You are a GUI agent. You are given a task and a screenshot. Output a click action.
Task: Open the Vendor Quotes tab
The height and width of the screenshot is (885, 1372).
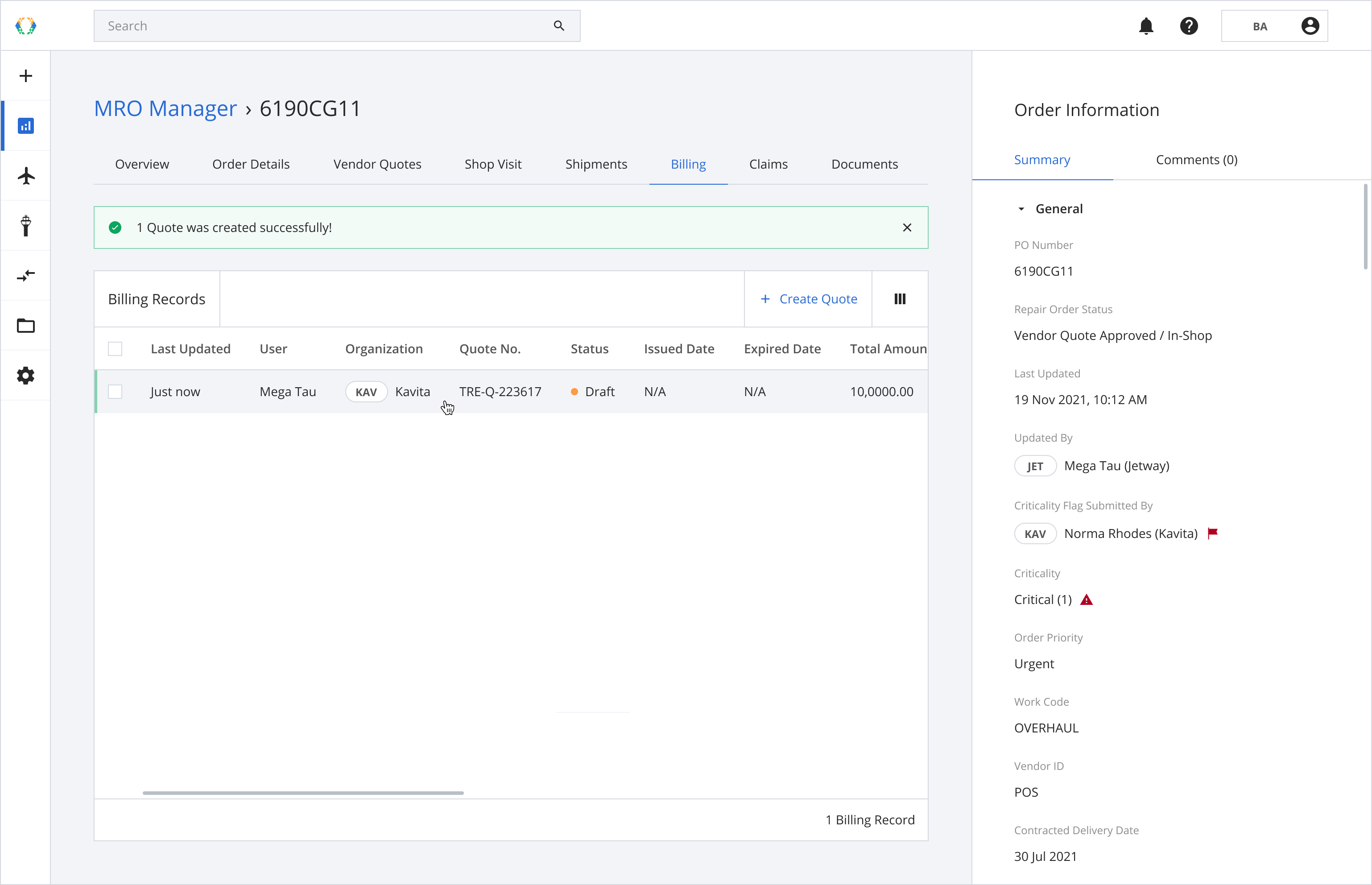[377, 164]
